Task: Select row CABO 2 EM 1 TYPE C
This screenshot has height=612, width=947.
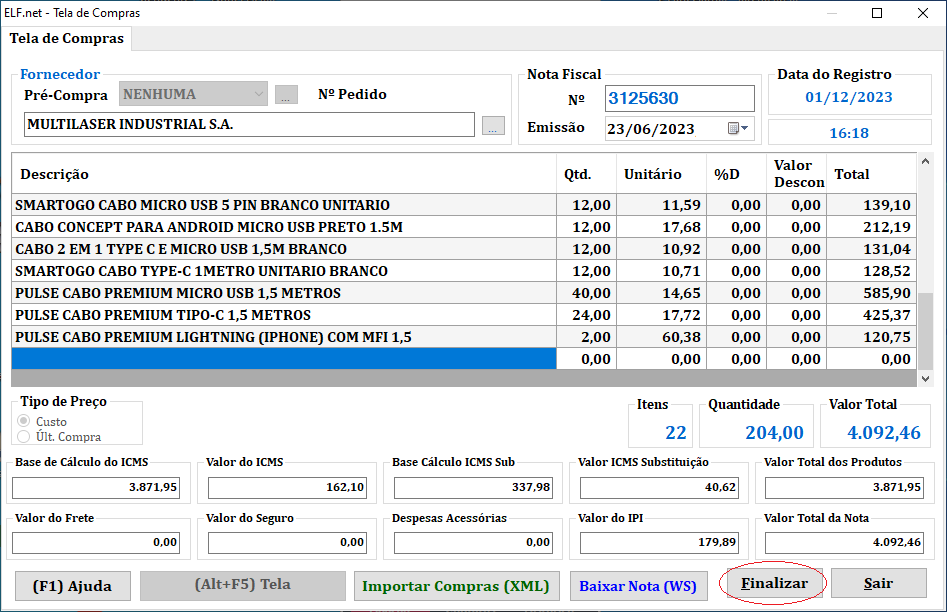Action: point(464,249)
